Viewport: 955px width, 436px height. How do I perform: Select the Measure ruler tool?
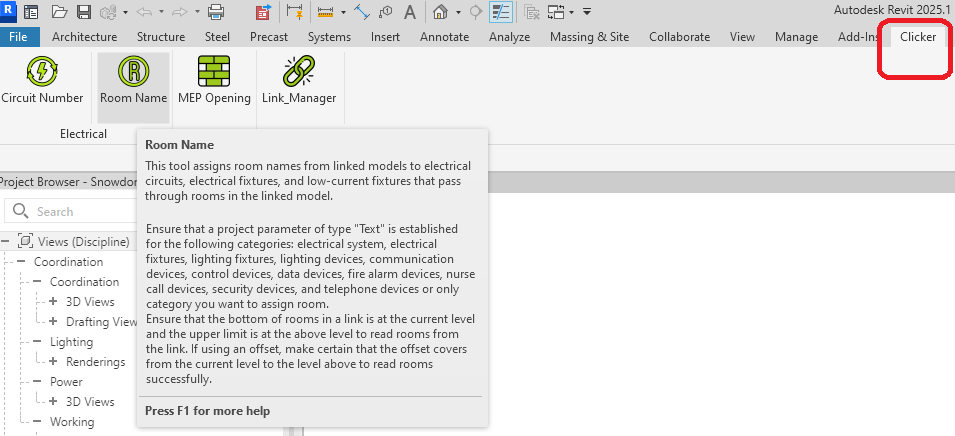(x=326, y=12)
